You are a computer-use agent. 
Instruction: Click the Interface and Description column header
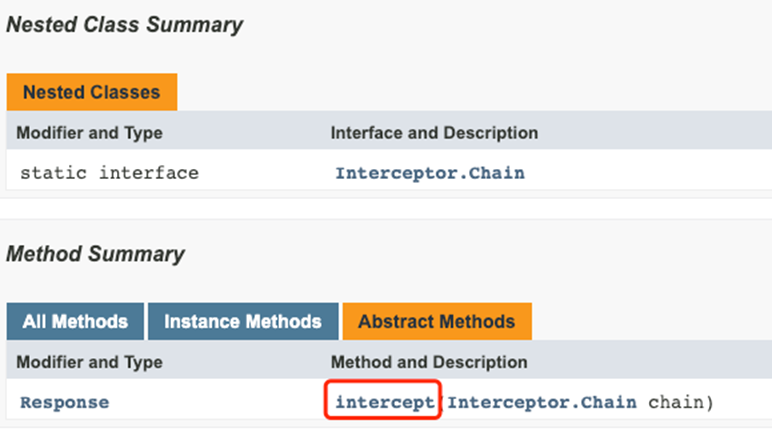pyautogui.click(x=434, y=132)
